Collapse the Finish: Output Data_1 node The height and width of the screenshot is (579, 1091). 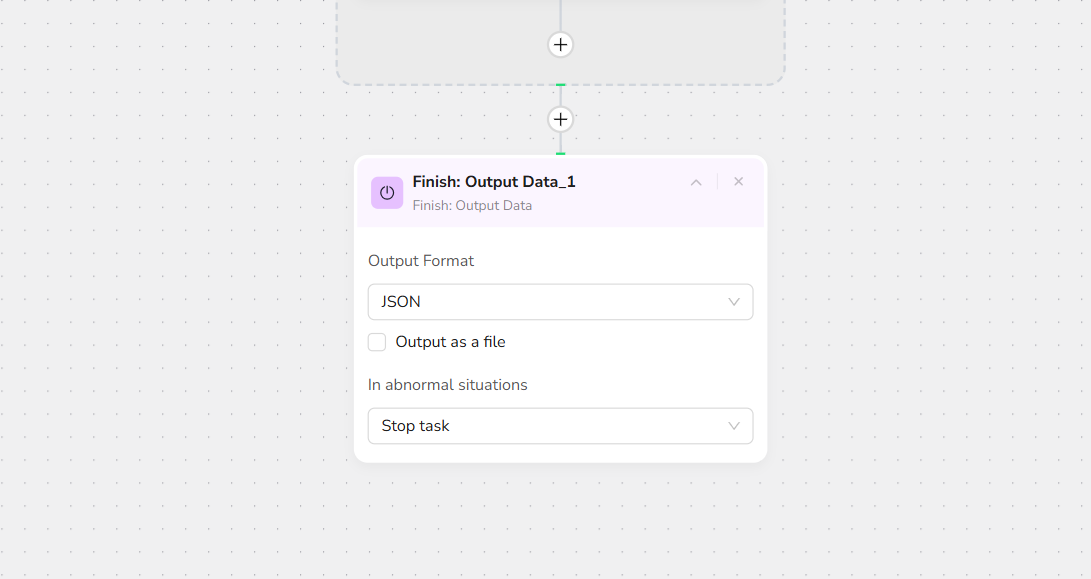point(696,182)
